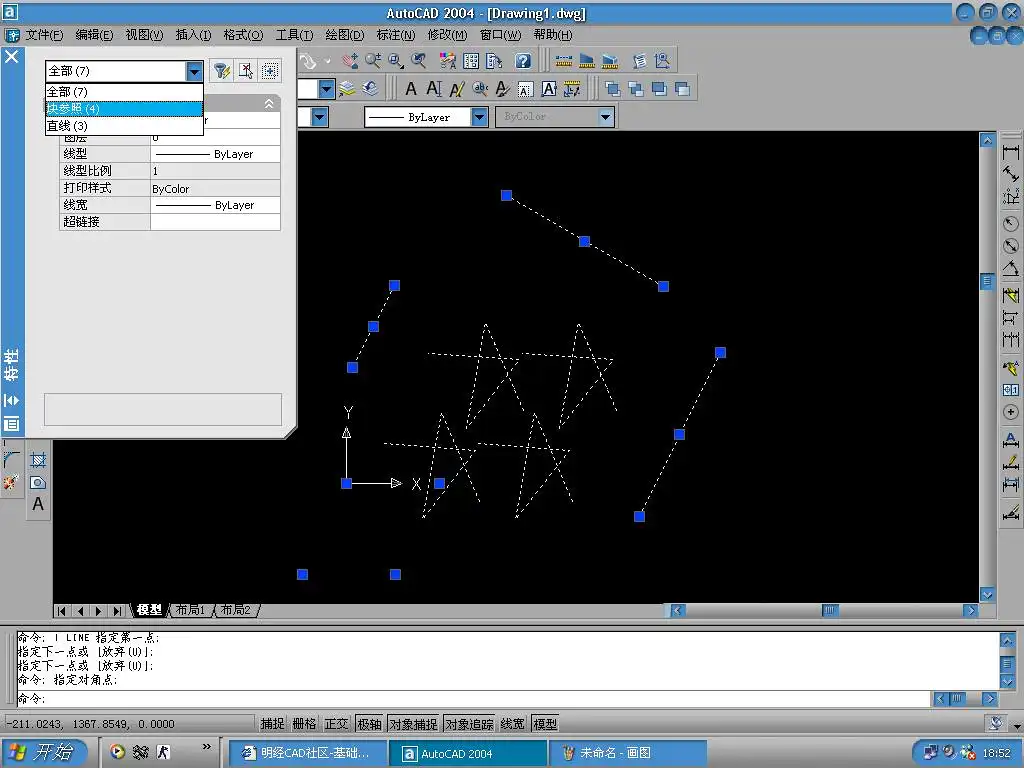1024x768 pixels.
Task: Click the Layer Properties Manager icon
Action: [347, 88]
